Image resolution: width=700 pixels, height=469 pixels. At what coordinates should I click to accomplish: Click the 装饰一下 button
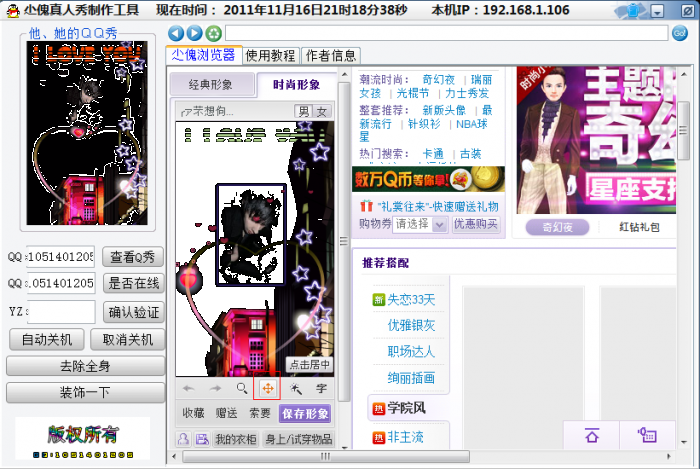[x=85, y=392]
